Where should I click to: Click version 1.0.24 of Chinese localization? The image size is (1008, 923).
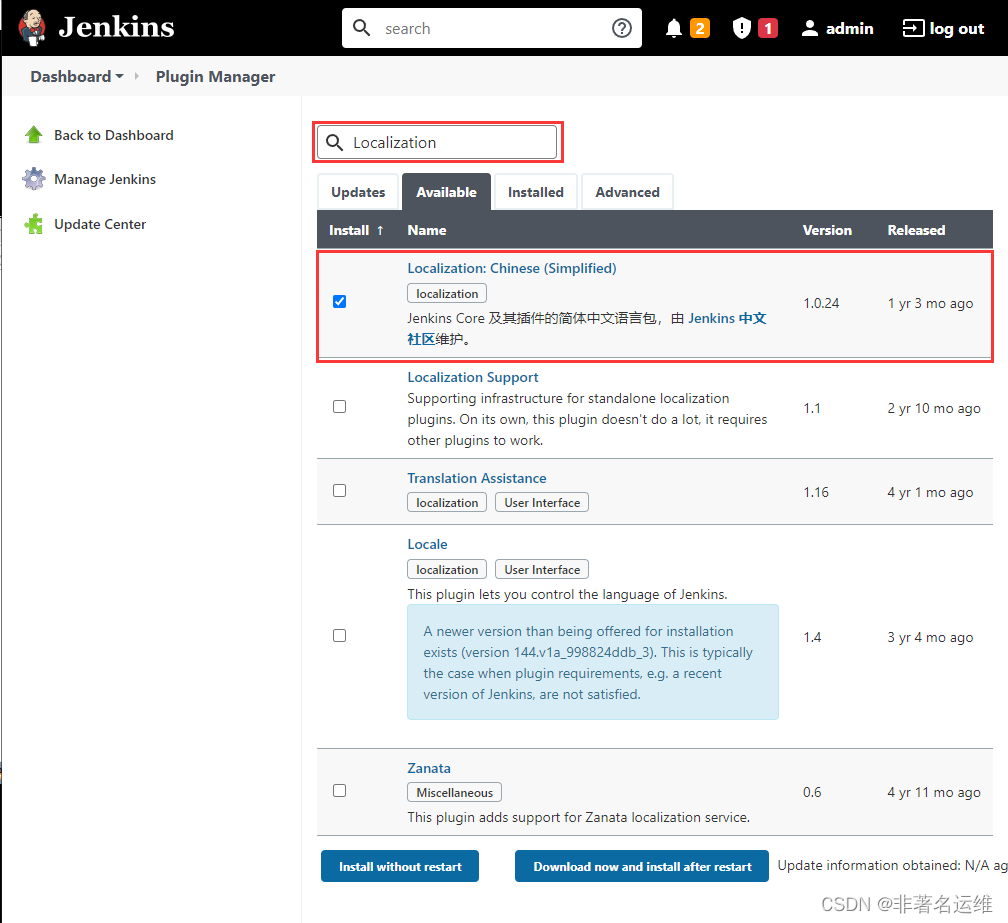pos(821,303)
